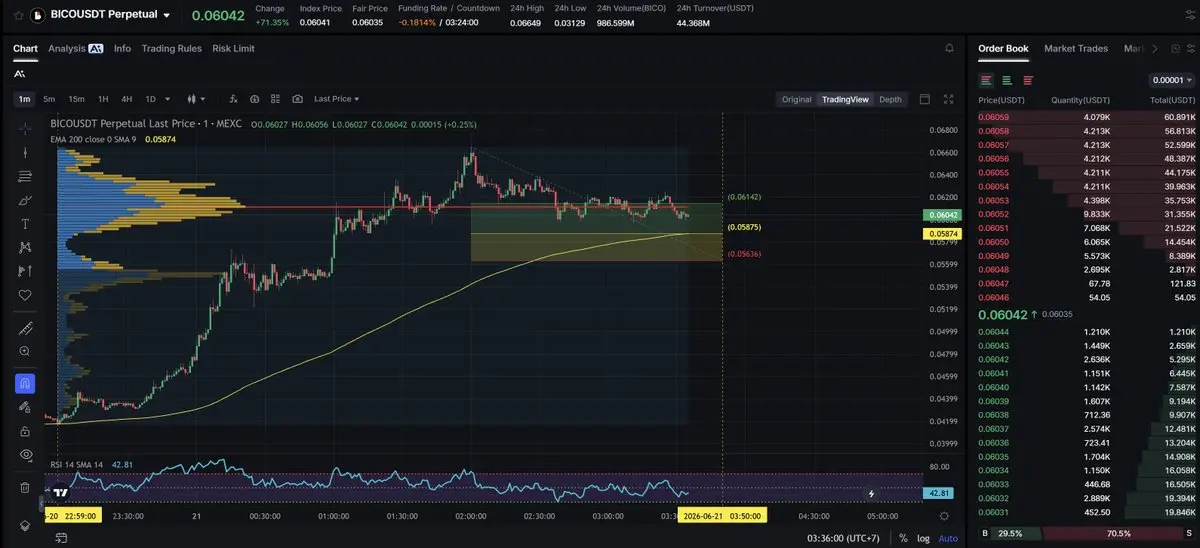Click the price alert bell icon
Viewport: 1200px width, 548px height.
click(949, 48)
